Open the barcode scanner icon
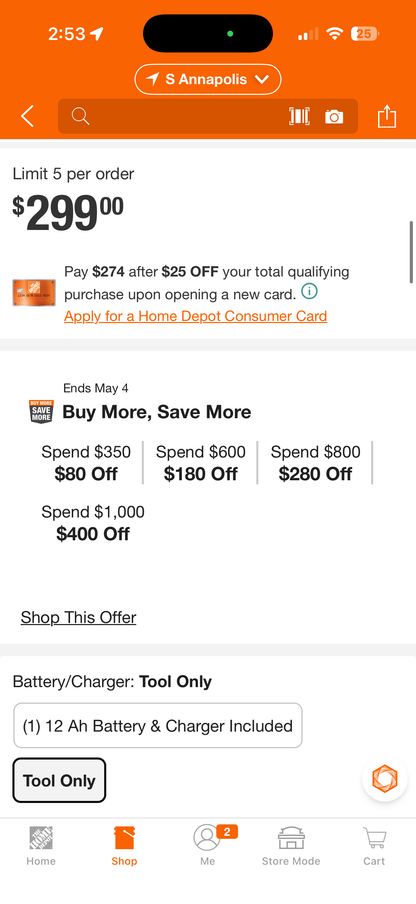 pos(299,116)
